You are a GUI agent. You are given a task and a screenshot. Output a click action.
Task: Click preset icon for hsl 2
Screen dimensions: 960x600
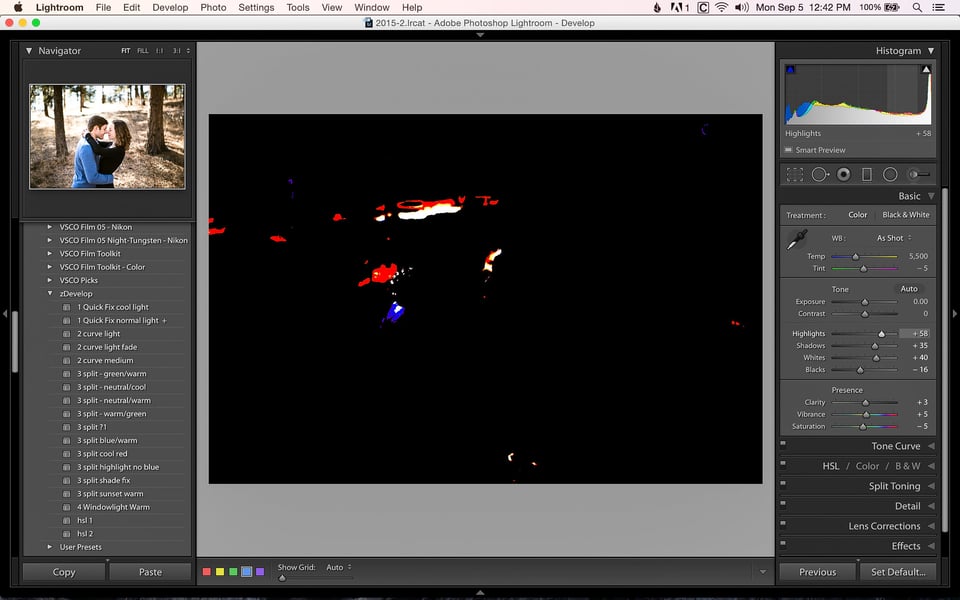click(66, 534)
